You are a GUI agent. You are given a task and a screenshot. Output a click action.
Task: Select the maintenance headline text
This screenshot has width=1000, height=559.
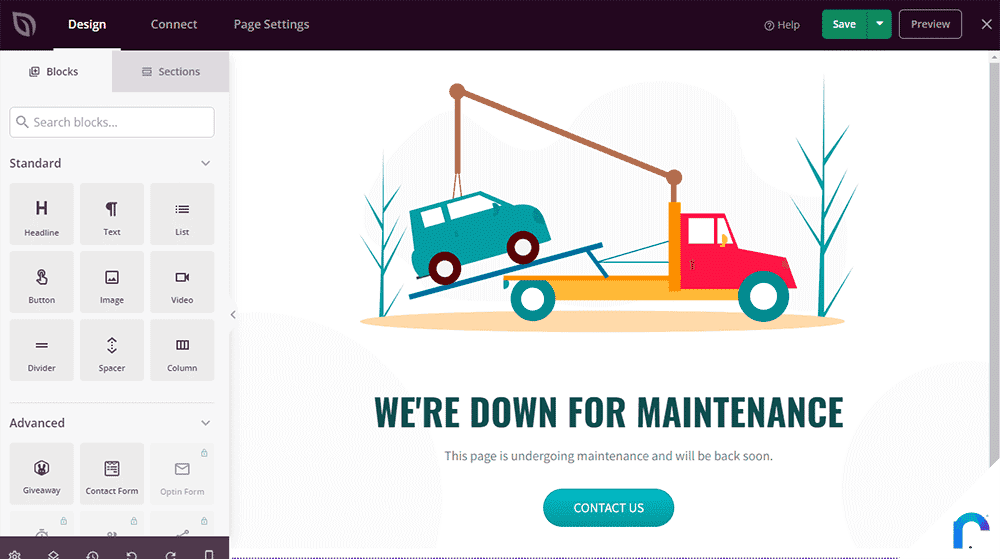(608, 412)
